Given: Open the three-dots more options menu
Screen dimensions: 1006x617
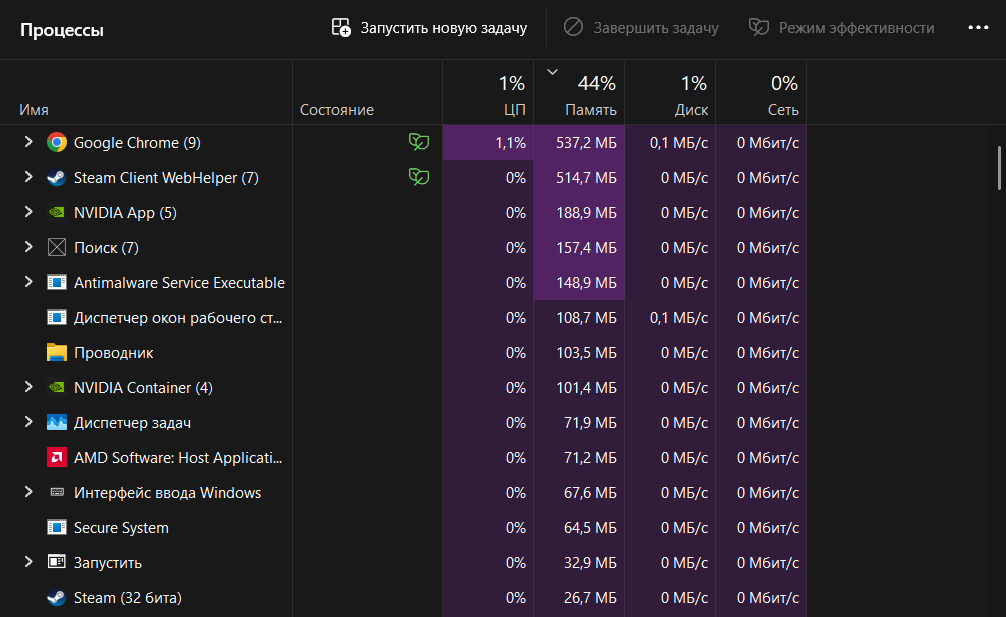Looking at the screenshot, I should 978,28.
